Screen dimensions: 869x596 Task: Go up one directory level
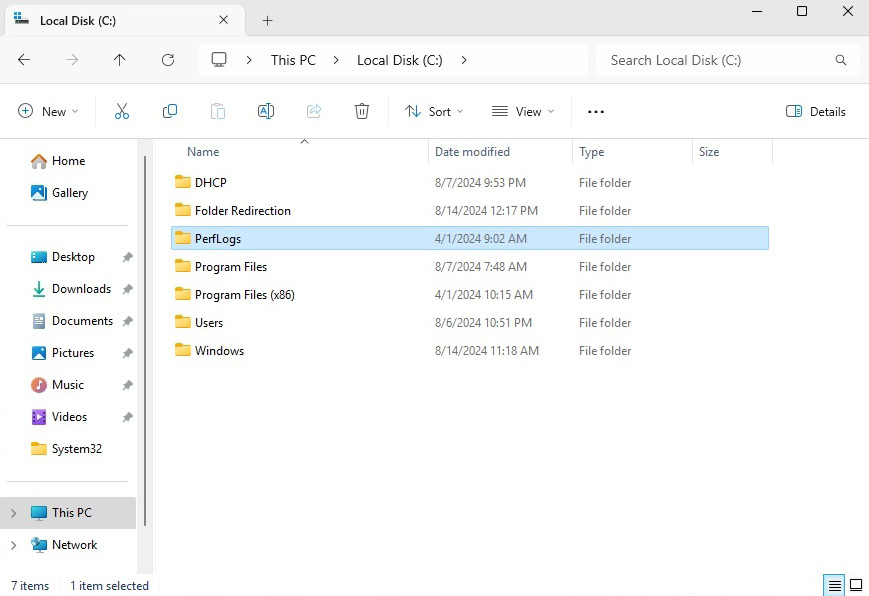tap(119, 60)
